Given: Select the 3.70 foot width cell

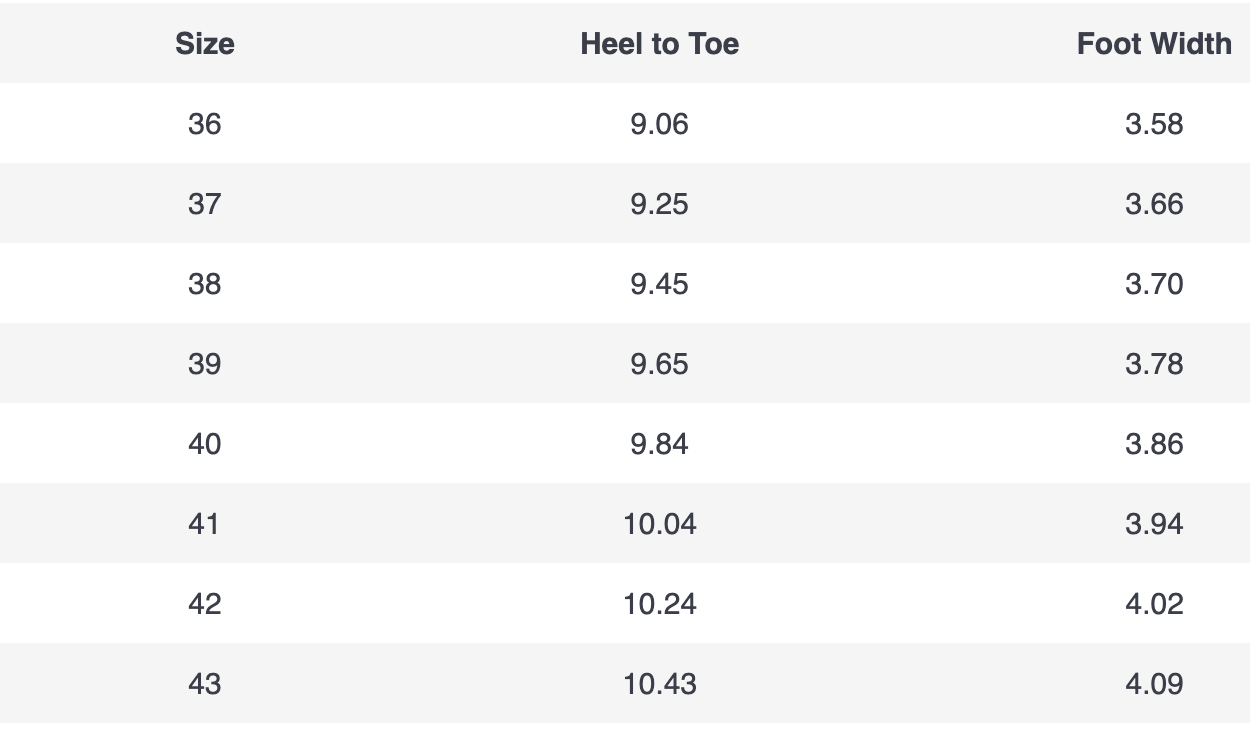Looking at the screenshot, I should click(1154, 284).
